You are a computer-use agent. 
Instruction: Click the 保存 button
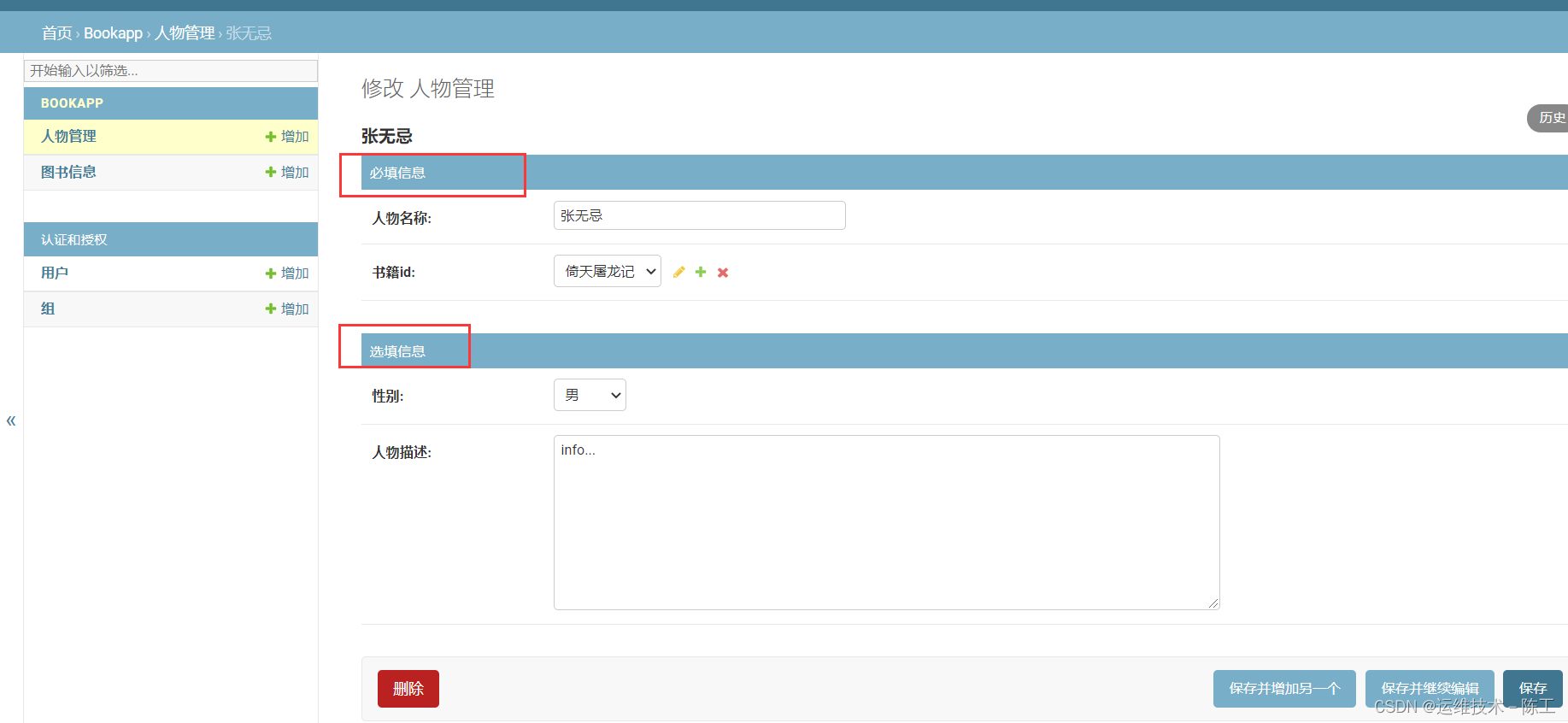point(1533,689)
